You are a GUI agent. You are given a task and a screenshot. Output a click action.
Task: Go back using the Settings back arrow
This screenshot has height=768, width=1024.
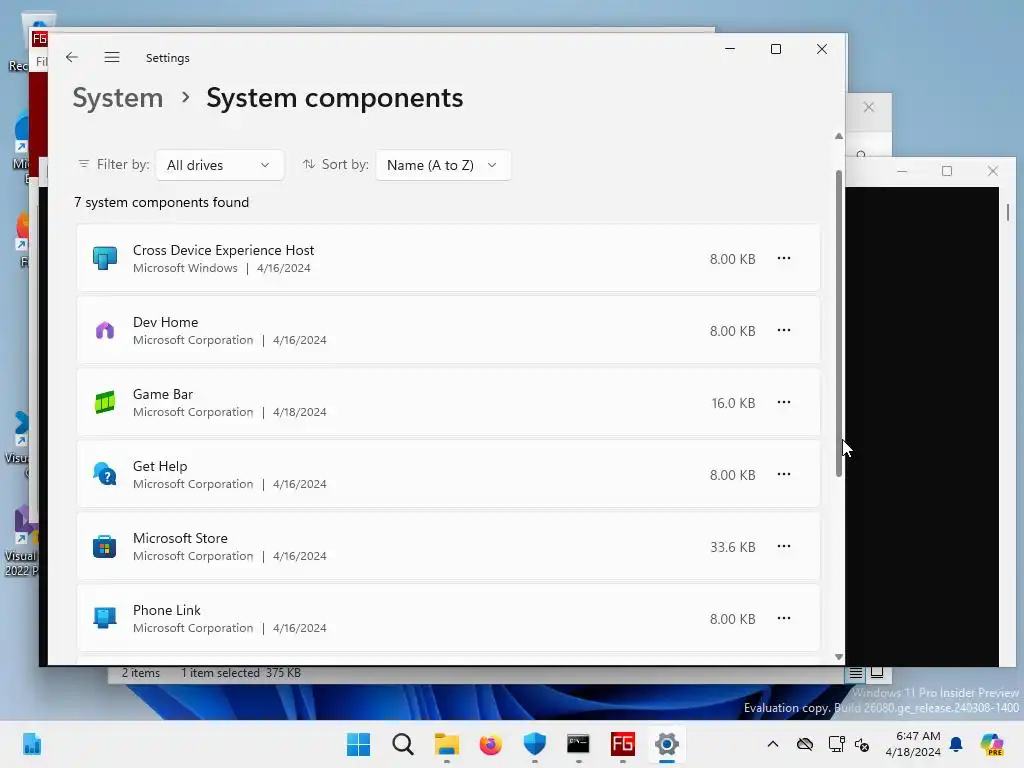tap(72, 57)
